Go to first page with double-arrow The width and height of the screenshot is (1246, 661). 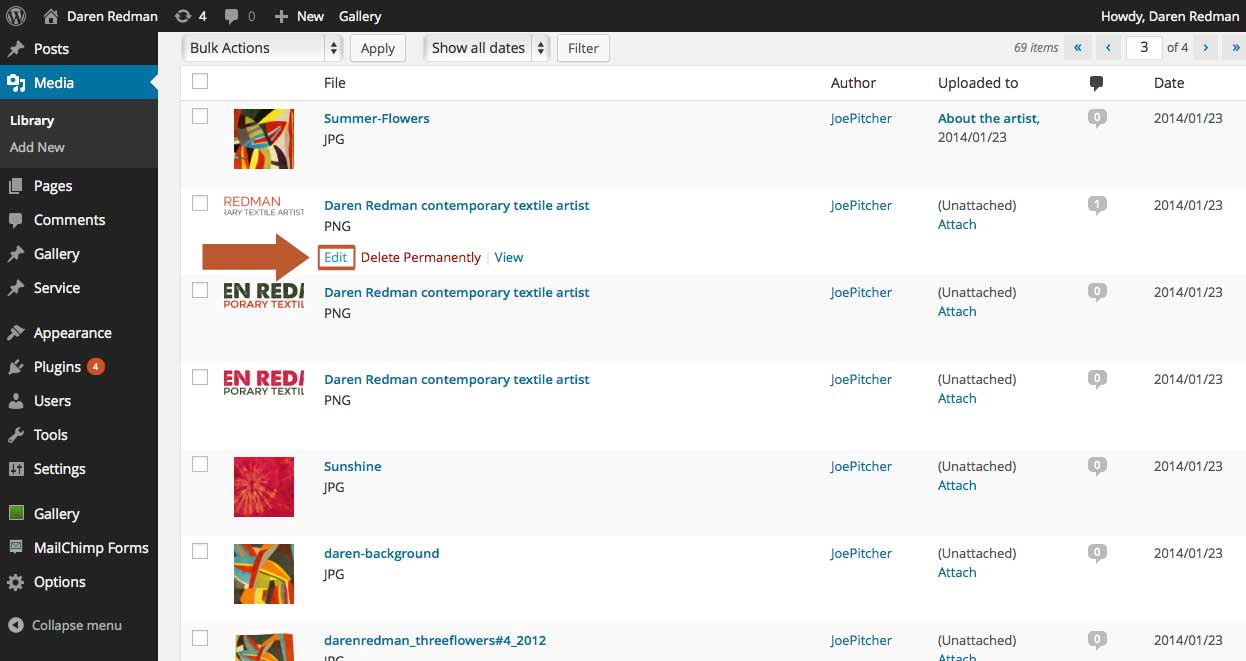pyautogui.click(x=1078, y=47)
